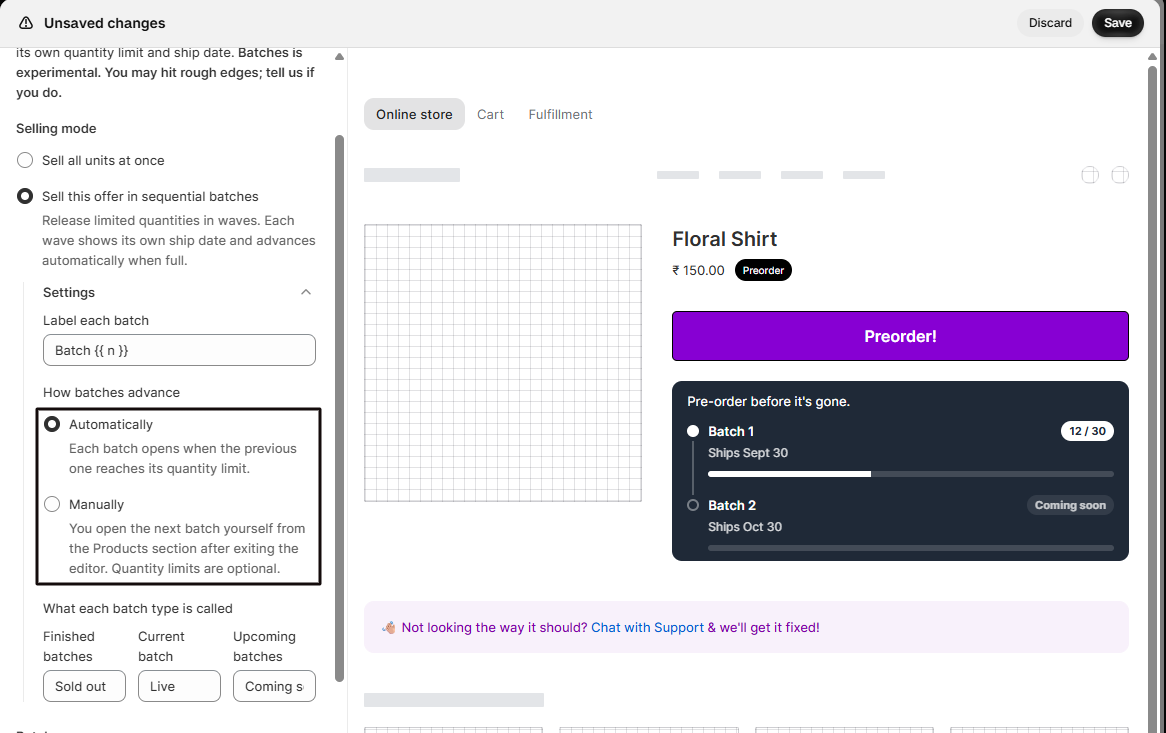Click the Batch 1 radio marker

(693, 431)
